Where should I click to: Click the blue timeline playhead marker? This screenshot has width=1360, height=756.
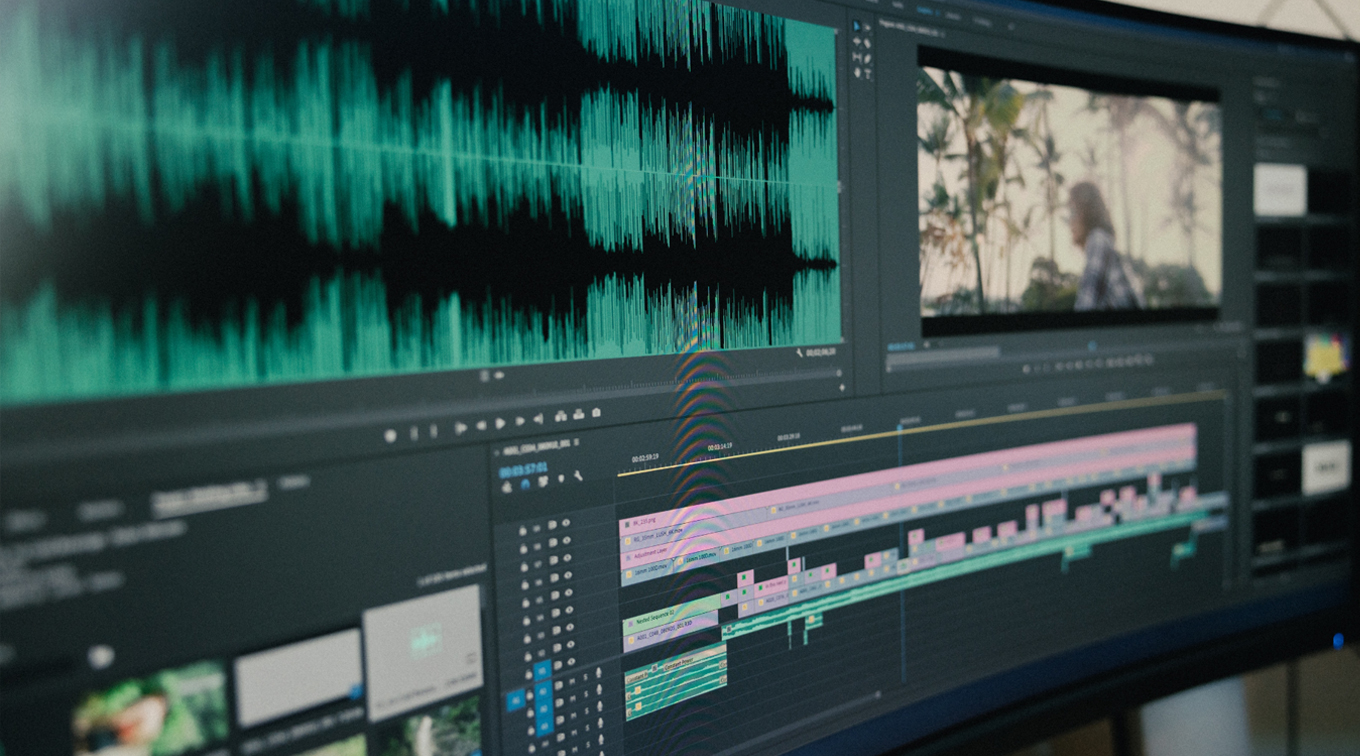pyautogui.click(x=899, y=427)
